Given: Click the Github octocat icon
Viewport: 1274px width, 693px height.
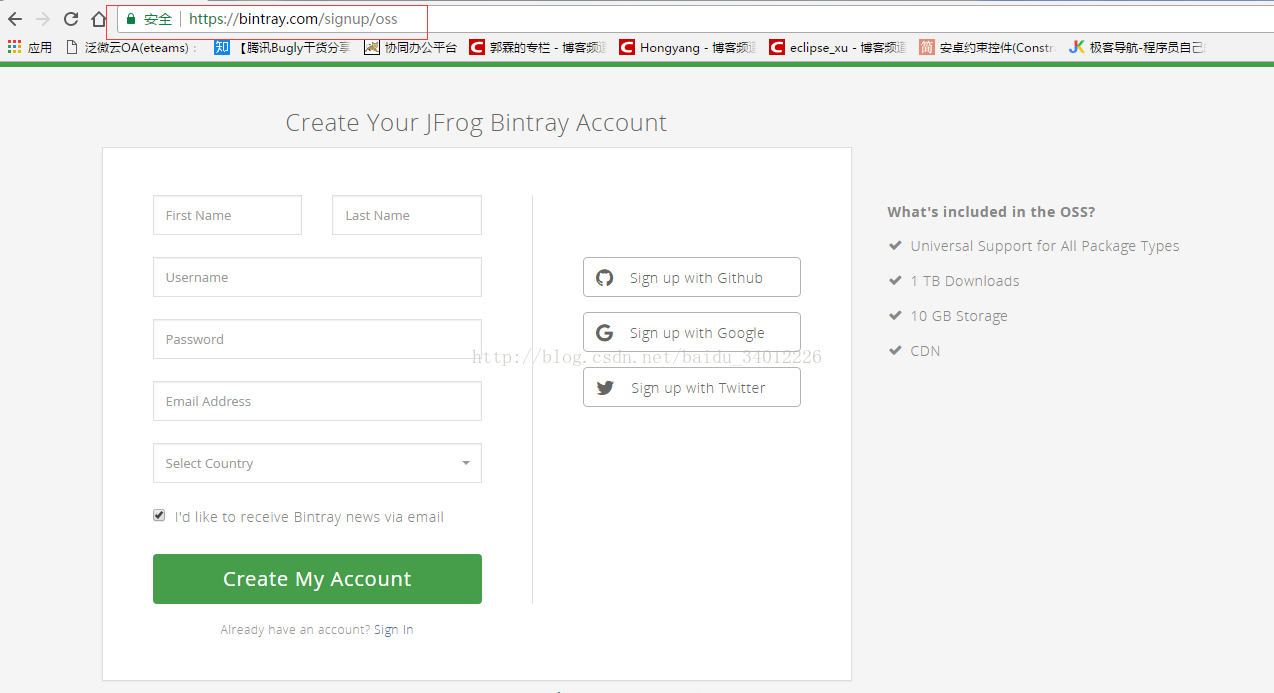Looking at the screenshot, I should click(x=605, y=278).
